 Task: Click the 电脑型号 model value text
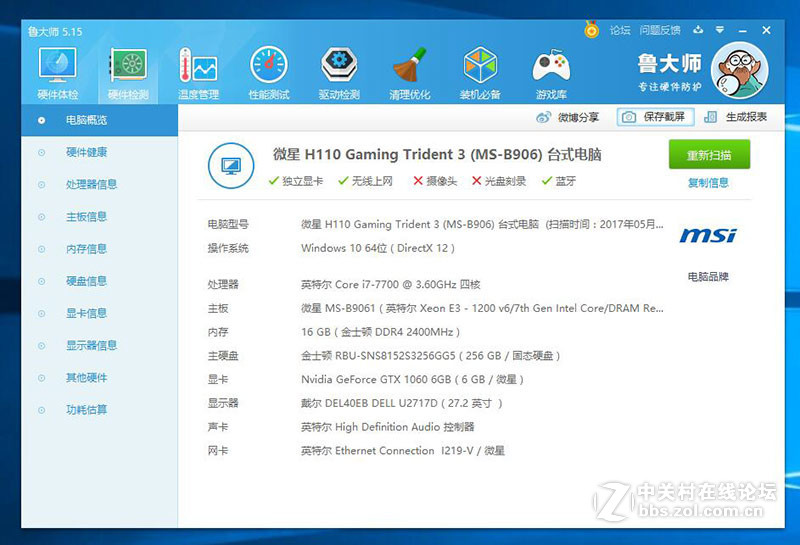click(x=482, y=225)
